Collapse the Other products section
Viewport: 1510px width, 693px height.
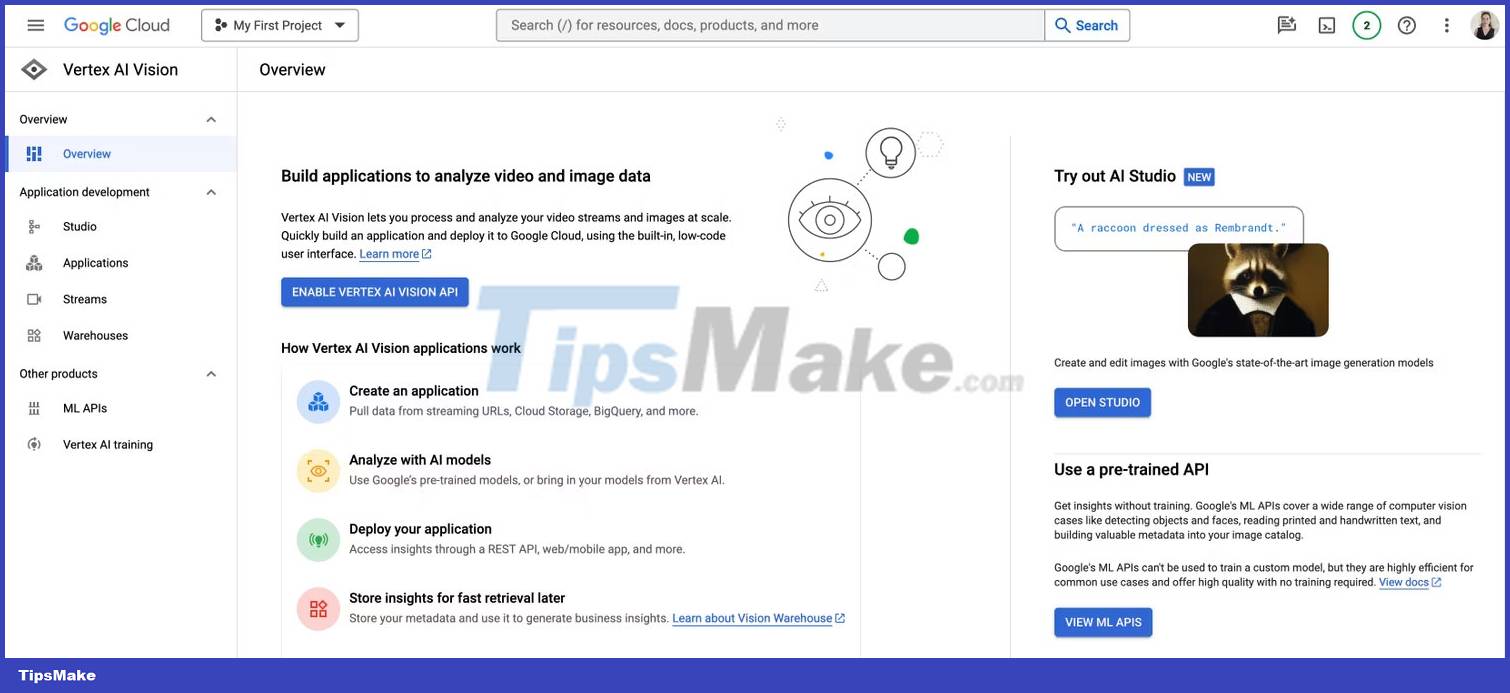(210, 373)
